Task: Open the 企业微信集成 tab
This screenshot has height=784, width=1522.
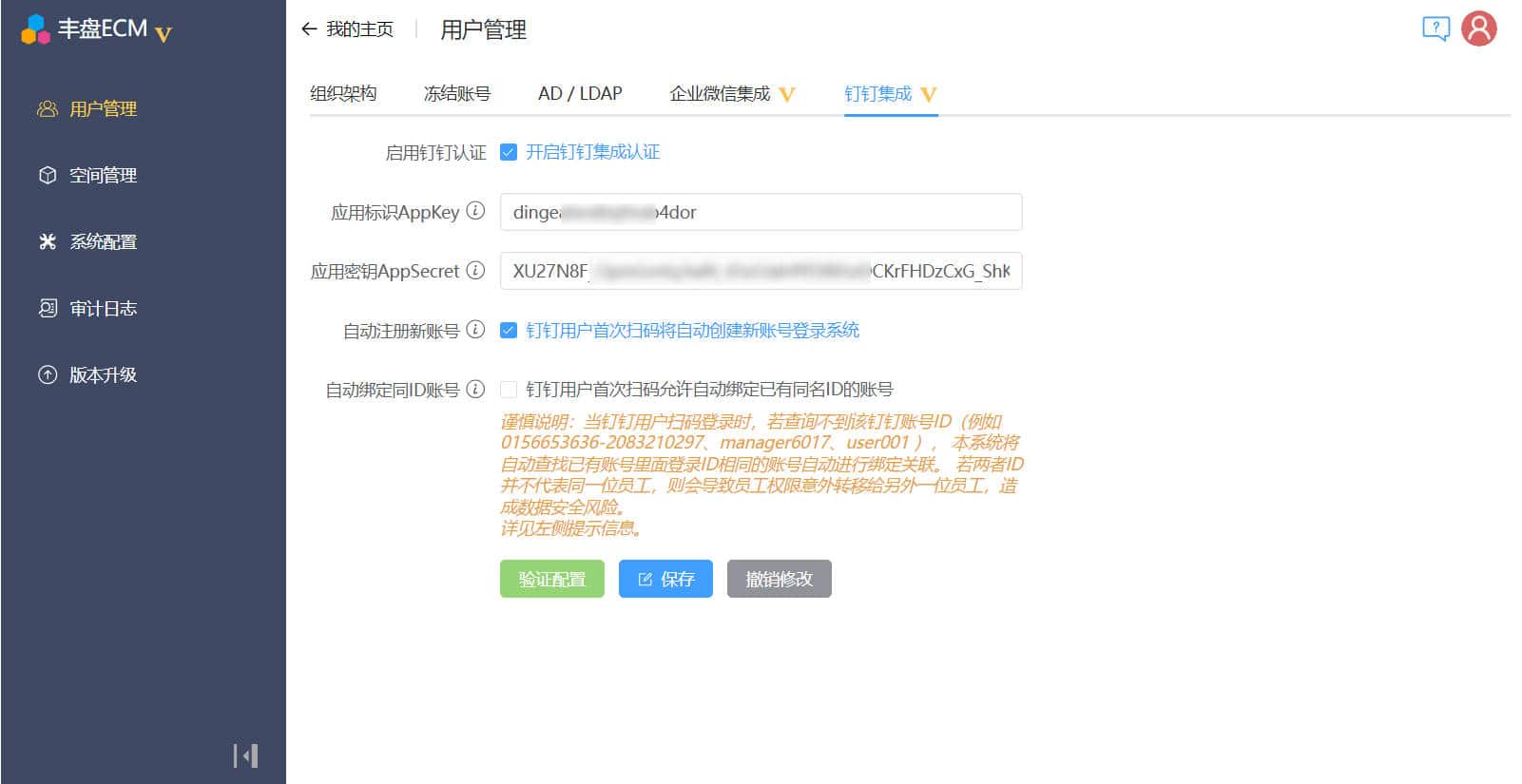Action: click(720, 93)
